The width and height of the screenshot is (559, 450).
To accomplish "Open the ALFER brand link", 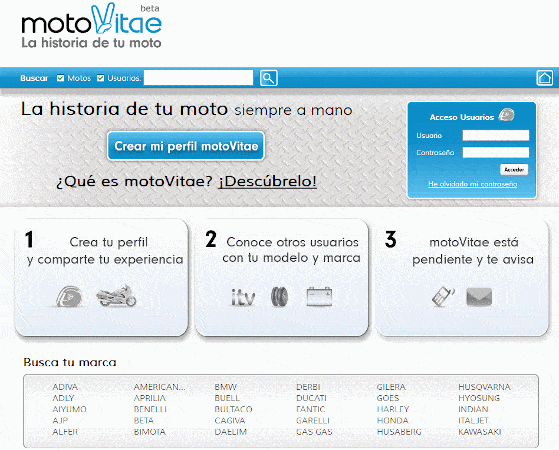I will pyautogui.click(x=65, y=432).
